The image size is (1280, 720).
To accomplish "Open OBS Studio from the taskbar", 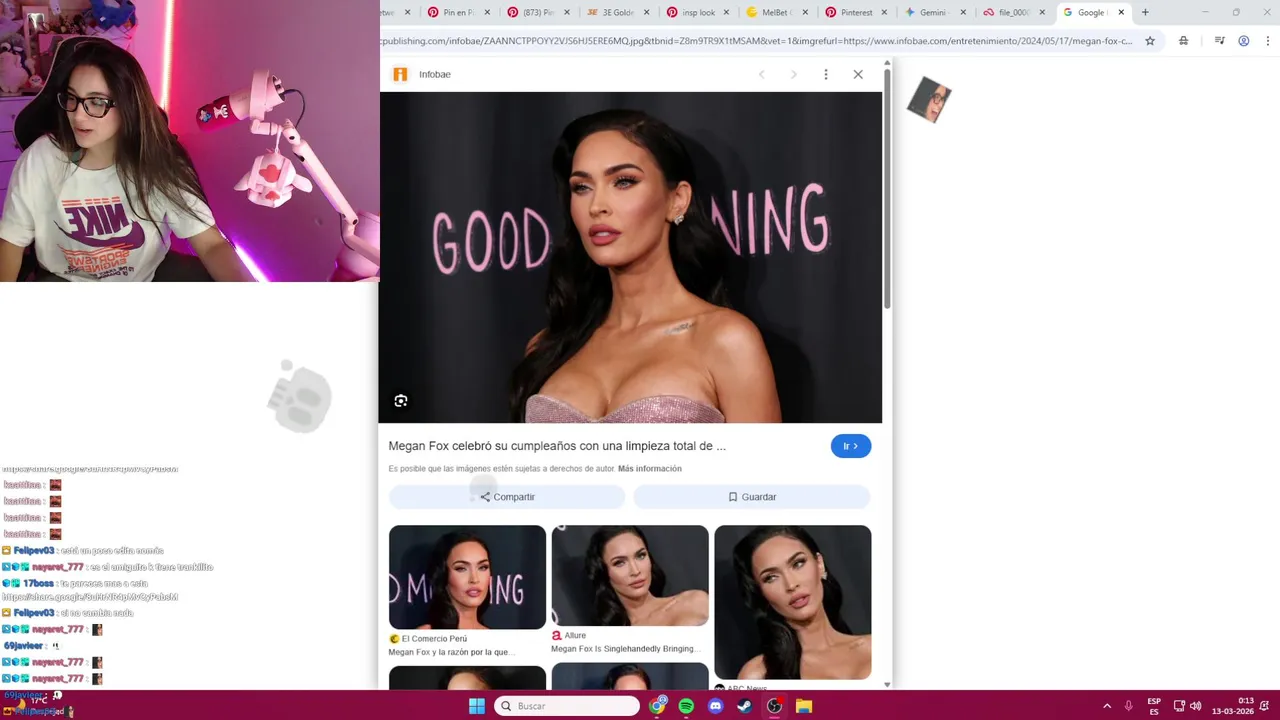I will (774, 706).
